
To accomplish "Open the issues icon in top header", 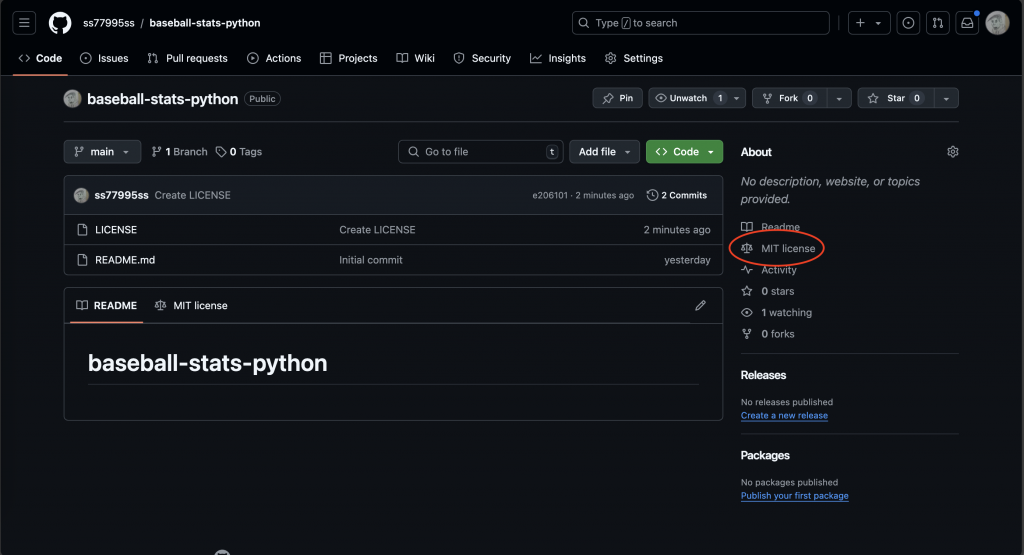I will pyautogui.click(x=908, y=23).
